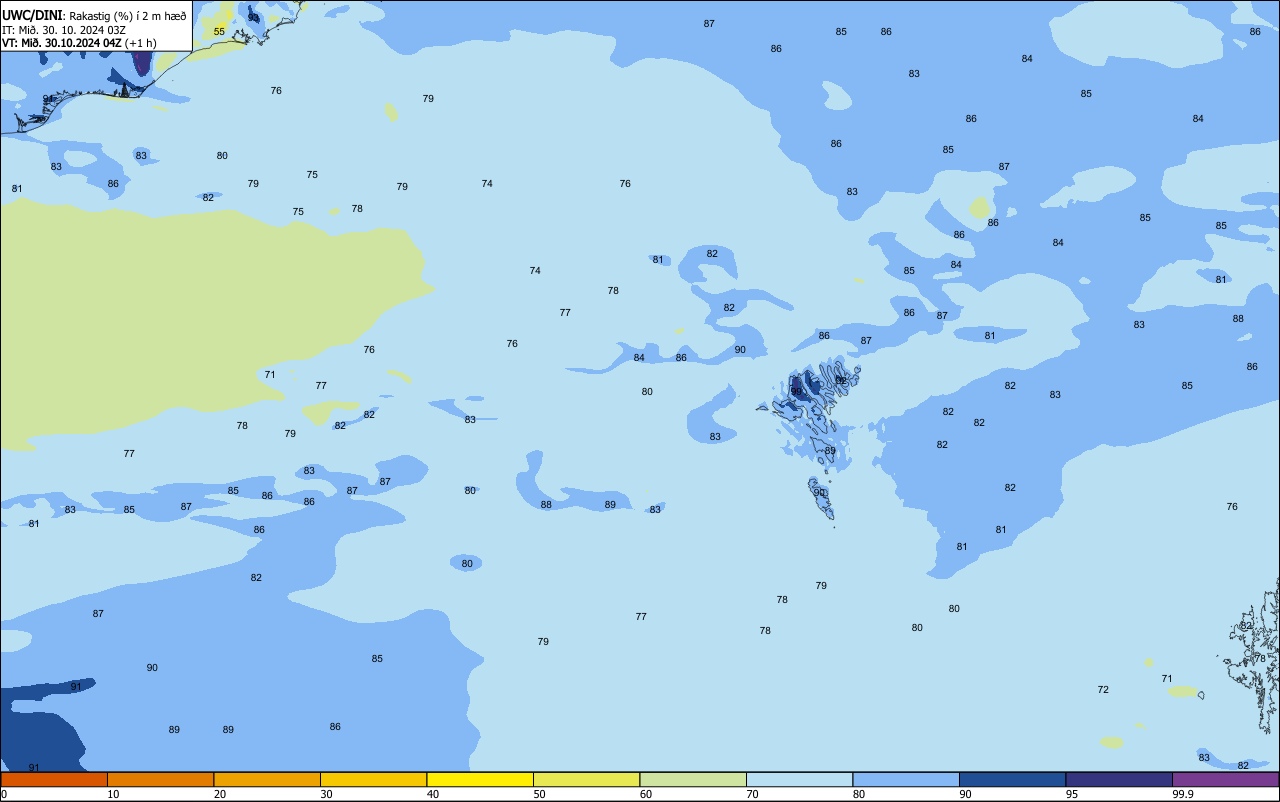The width and height of the screenshot is (1280, 802).
Task: Click the legend scale tick label '70'
Action: [752, 794]
